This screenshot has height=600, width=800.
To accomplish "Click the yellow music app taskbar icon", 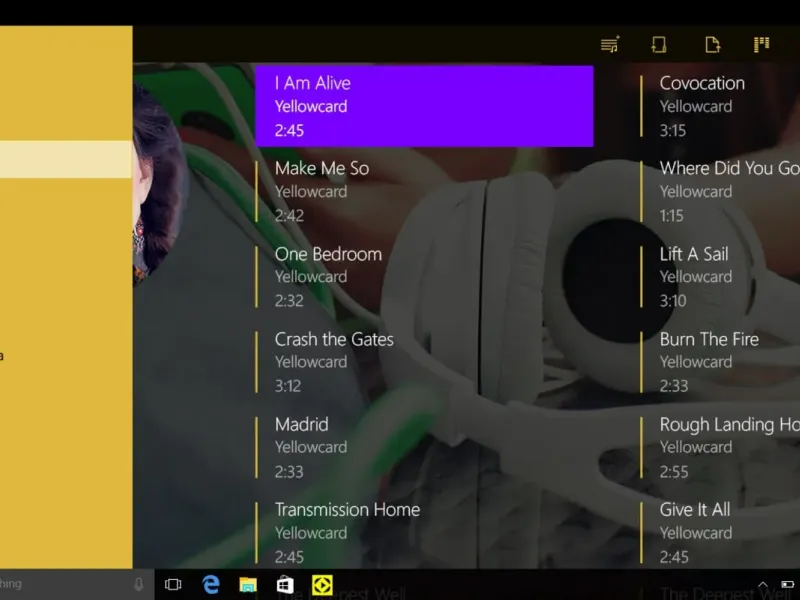I will point(322,585).
